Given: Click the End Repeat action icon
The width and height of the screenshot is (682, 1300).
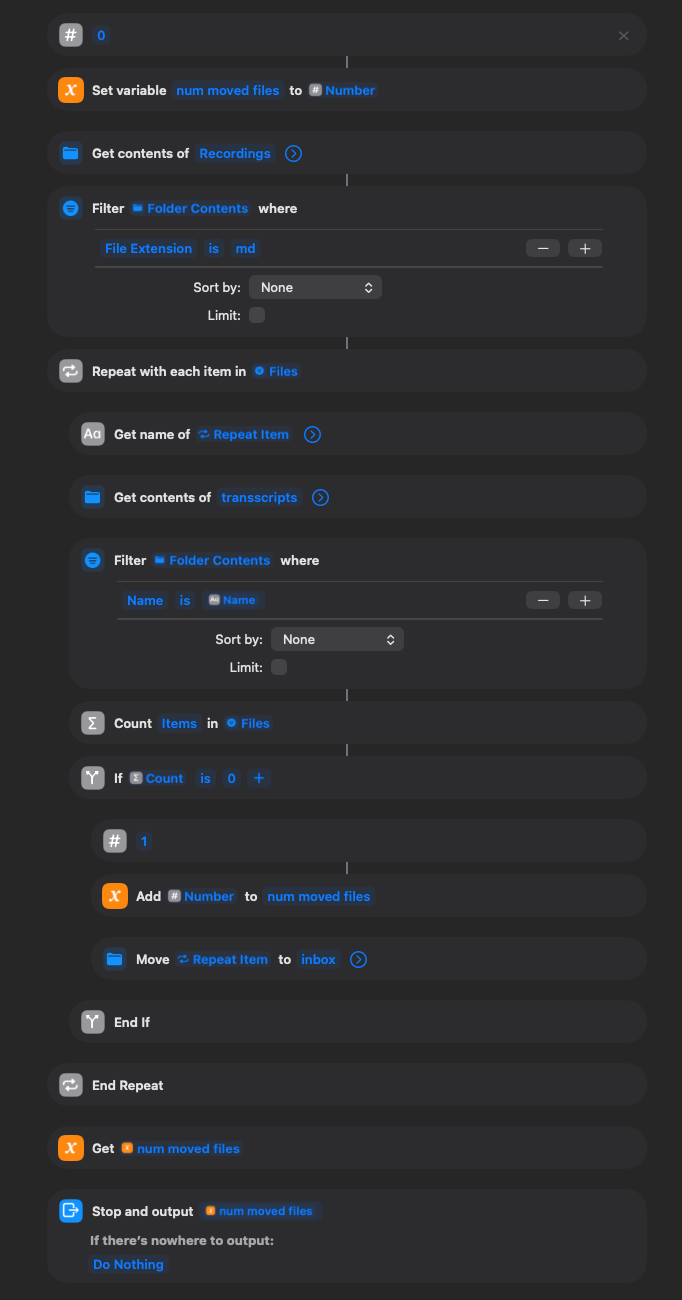Looking at the screenshot, I should pyautogui.click(x=70, y=1085).
